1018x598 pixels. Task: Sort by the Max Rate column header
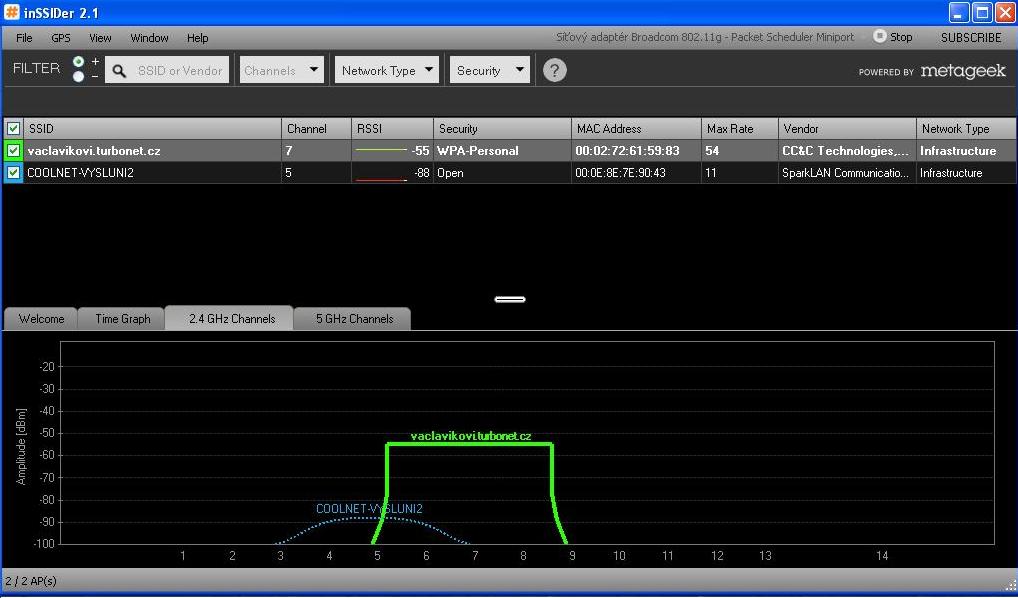tap(740, 129)
